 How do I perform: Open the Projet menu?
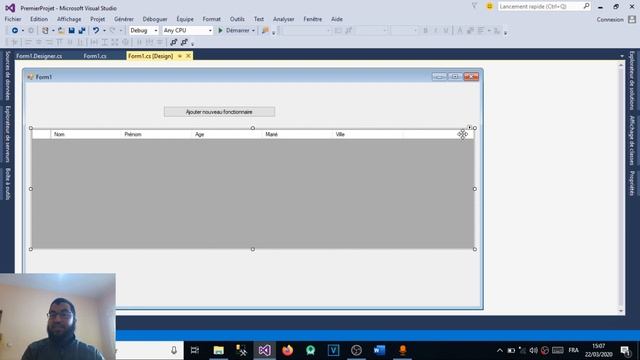pyautogui.click(x=98, y=19)
